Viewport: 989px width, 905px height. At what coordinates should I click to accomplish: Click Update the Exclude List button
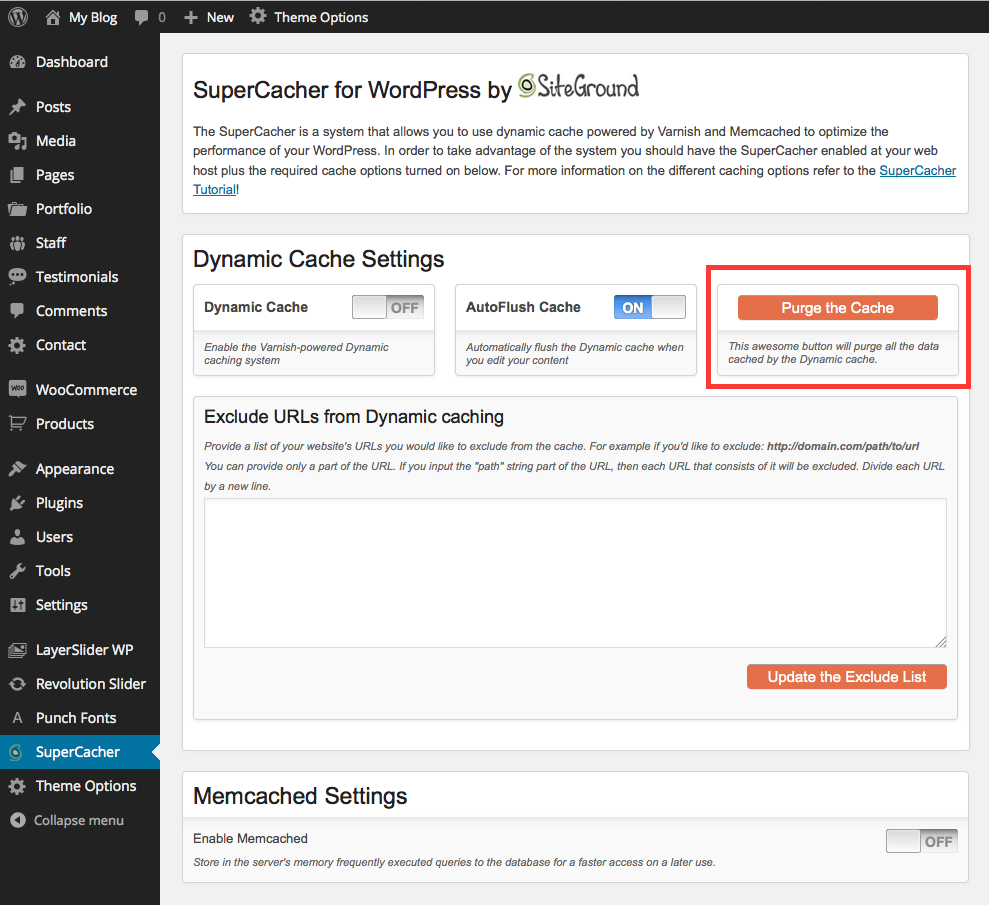tap(846, 677)
